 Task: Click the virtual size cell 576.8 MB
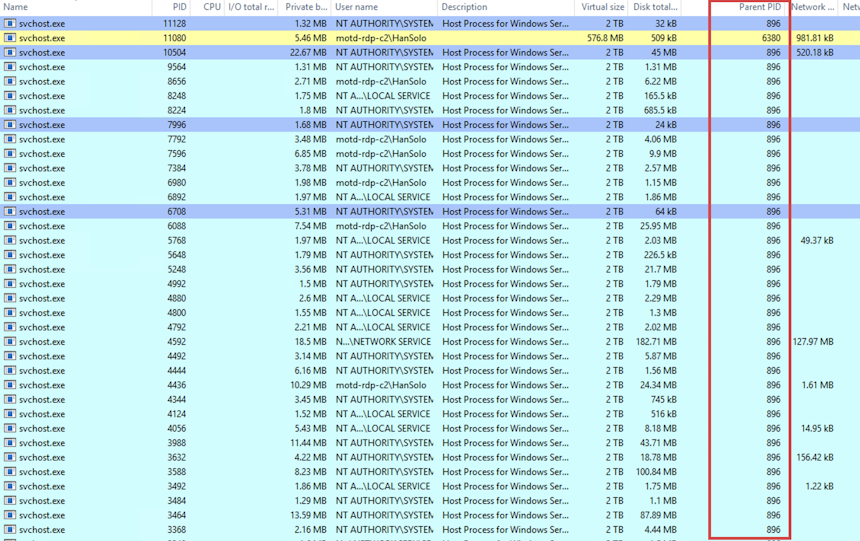[x=606, y=38]
